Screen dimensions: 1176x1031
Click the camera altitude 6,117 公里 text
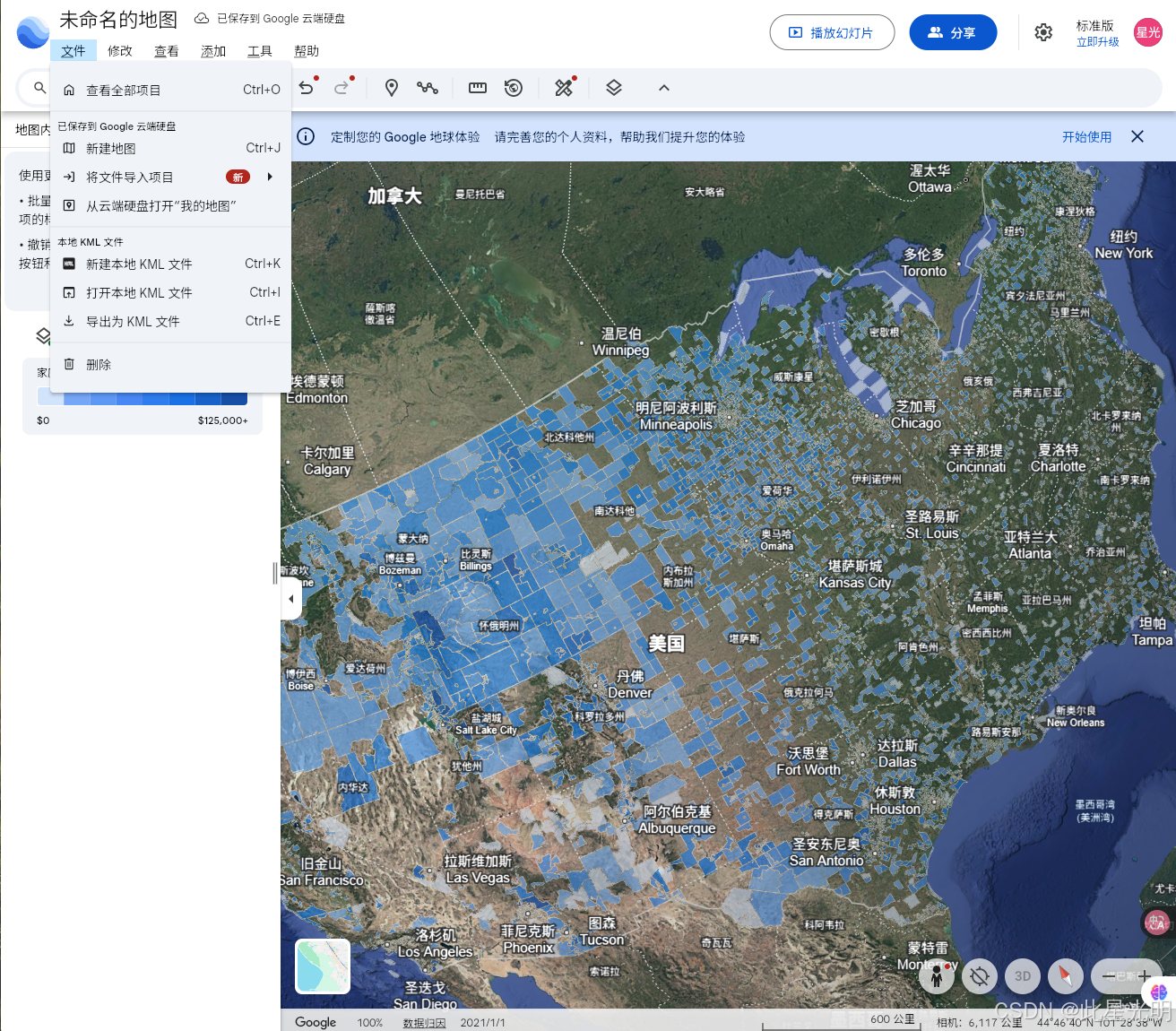click(x=980, y=1023)
